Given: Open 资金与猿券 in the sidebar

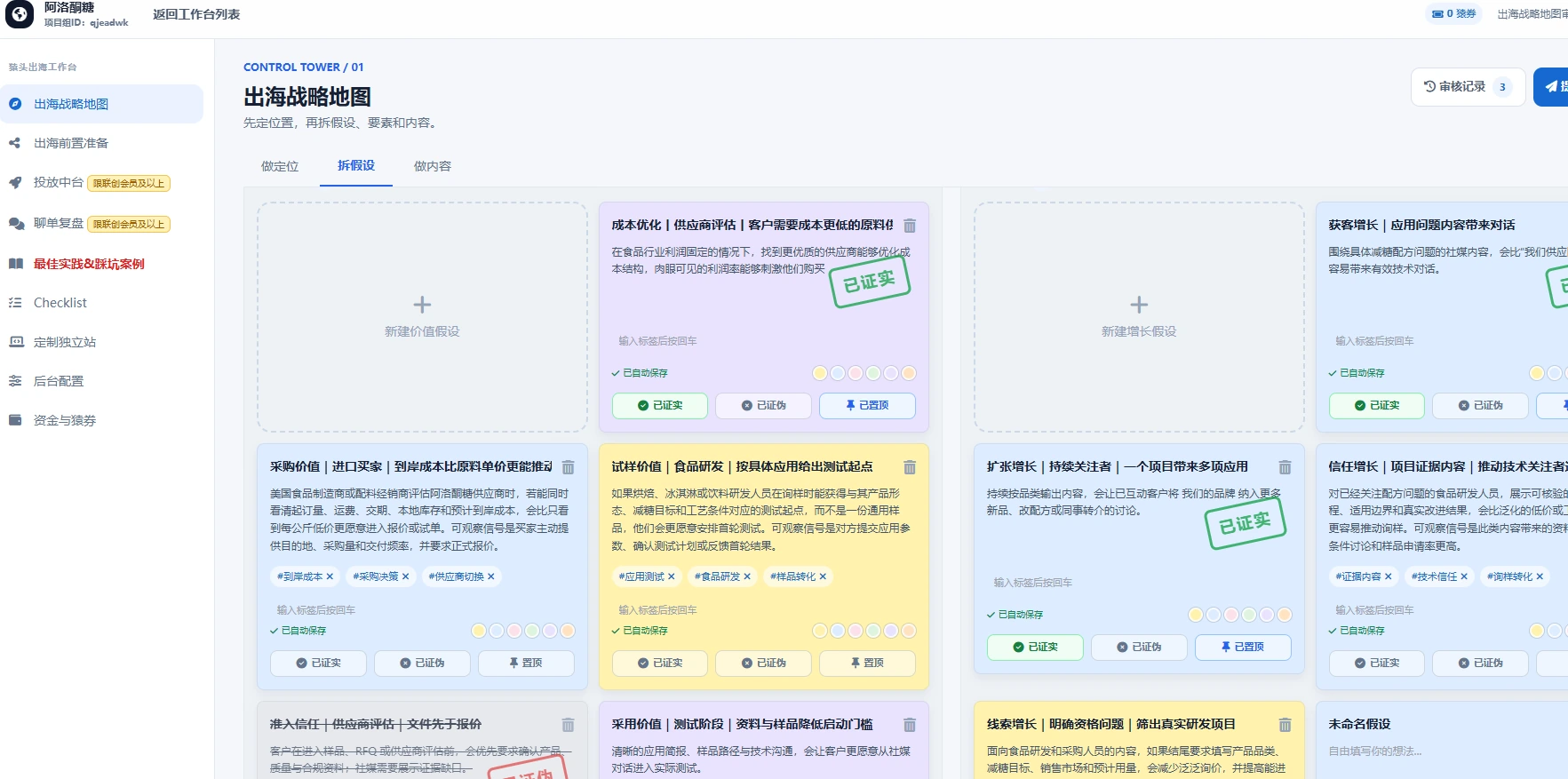Looking at the screenshot, I should (102, 420).
